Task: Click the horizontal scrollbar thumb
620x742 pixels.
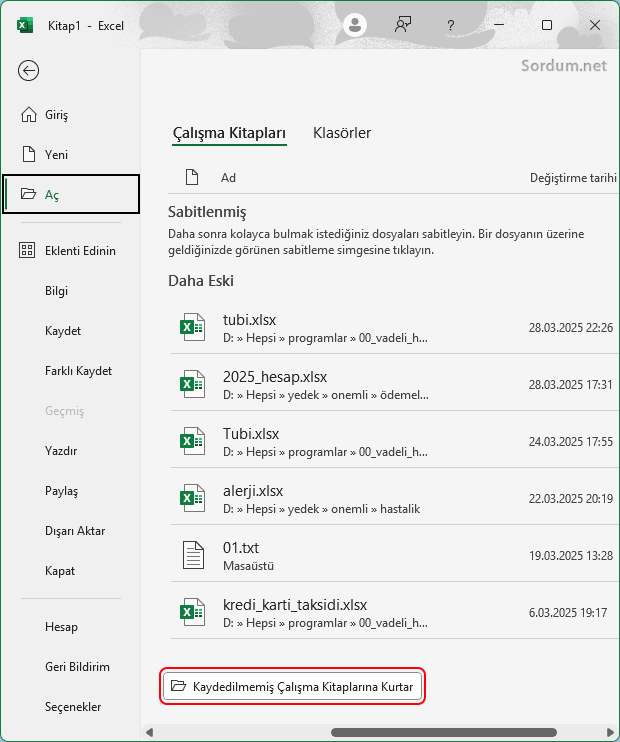Action: point(443,732)
